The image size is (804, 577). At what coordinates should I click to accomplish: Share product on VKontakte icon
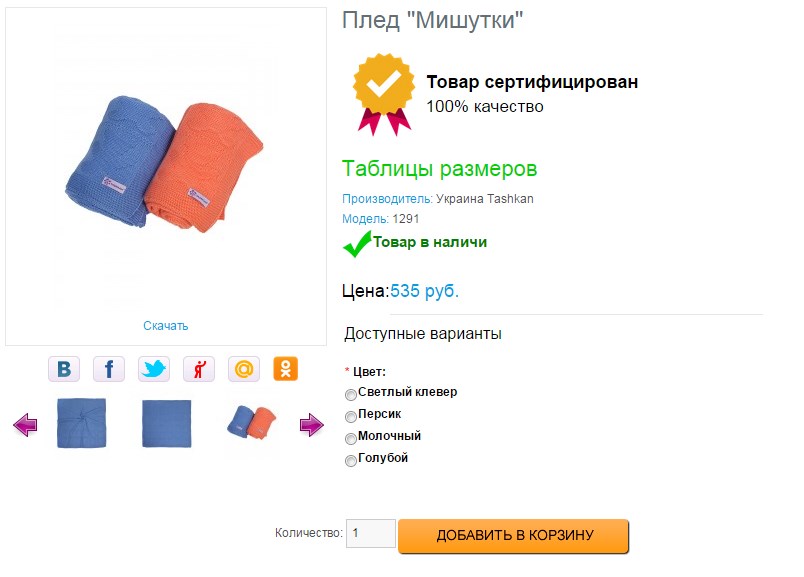tap(64, 369)
